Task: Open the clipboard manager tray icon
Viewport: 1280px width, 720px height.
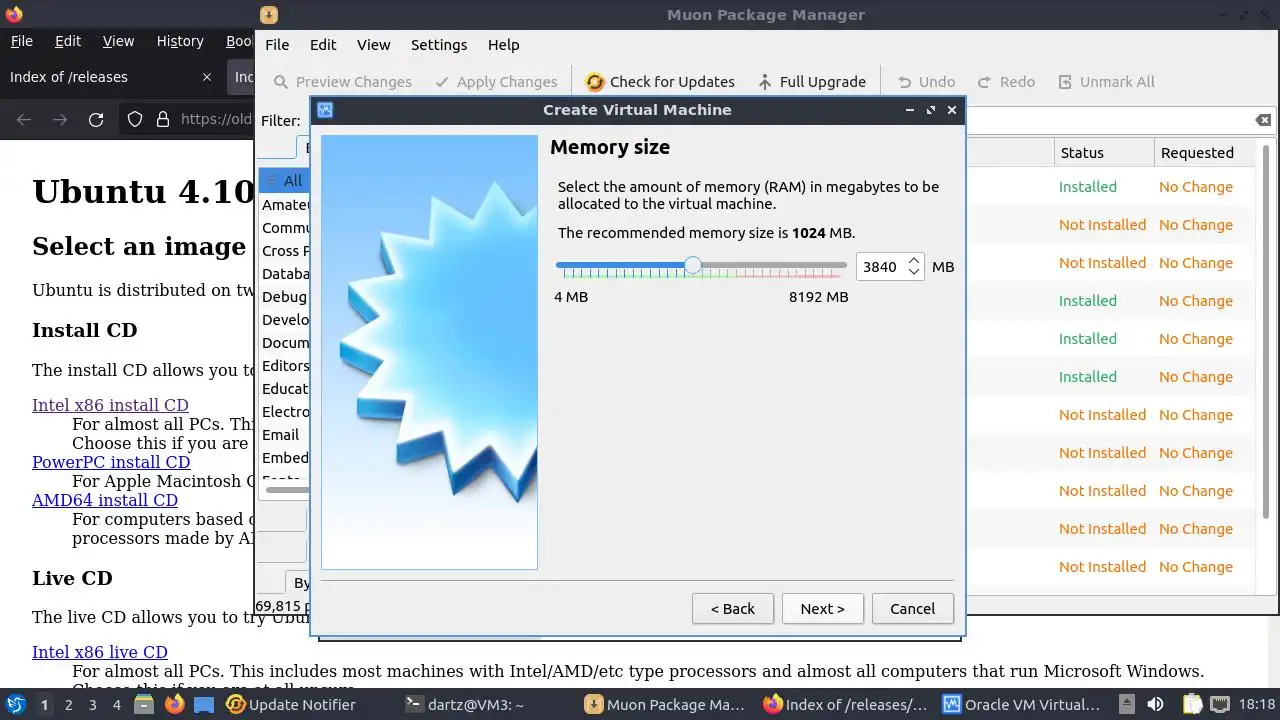Action: point(1192,704)
